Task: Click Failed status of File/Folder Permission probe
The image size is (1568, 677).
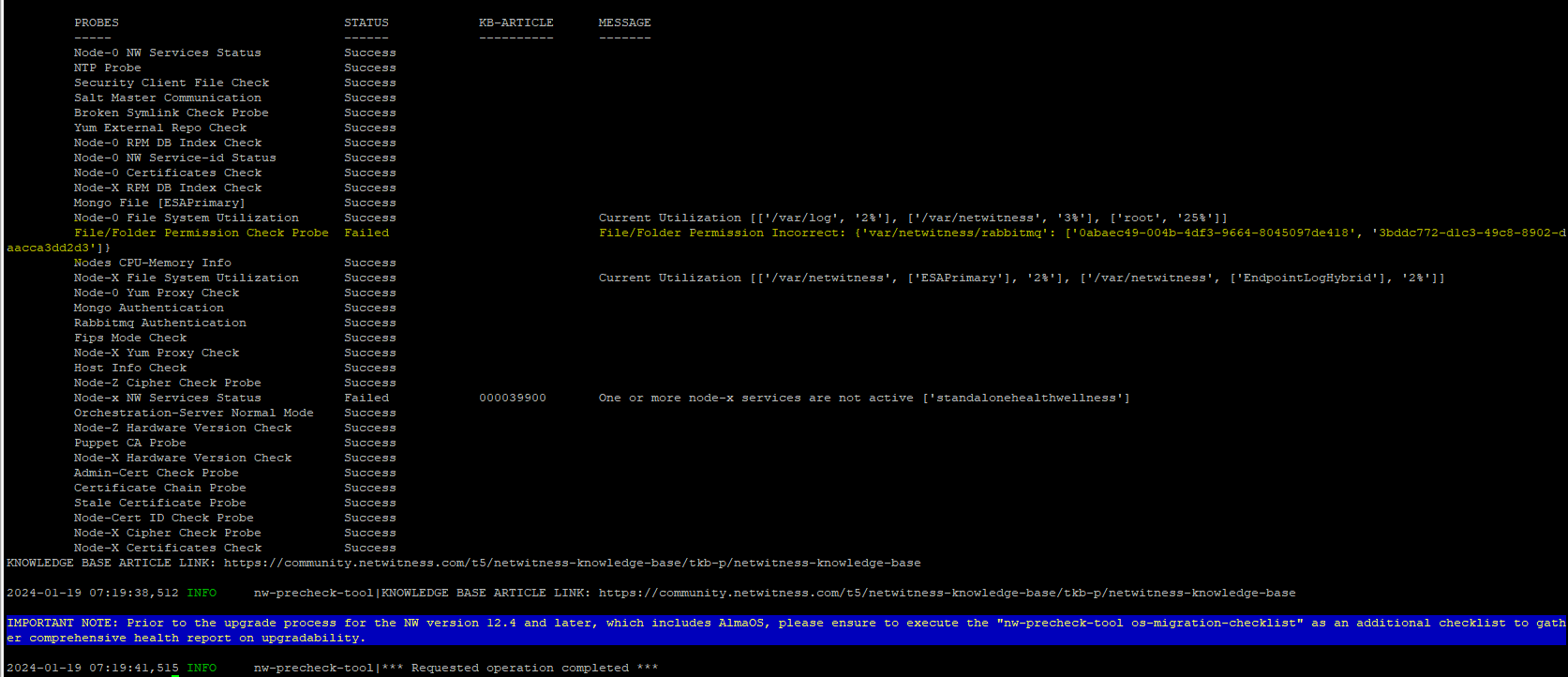Action: tap(366, 233)
